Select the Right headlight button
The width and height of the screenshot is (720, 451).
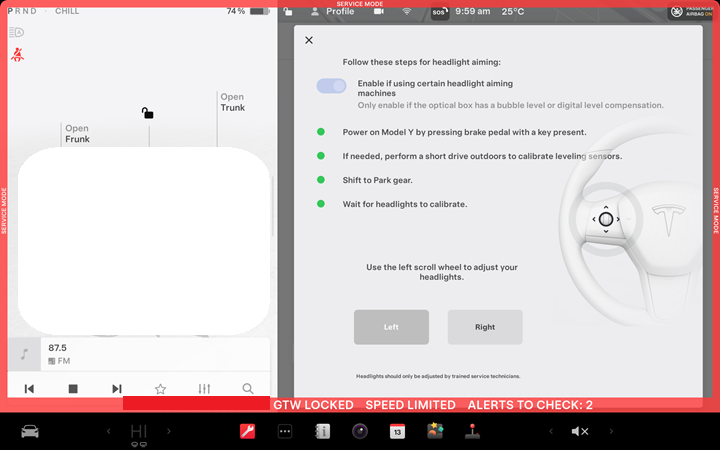pyautogui.click(x=485, y=327)
